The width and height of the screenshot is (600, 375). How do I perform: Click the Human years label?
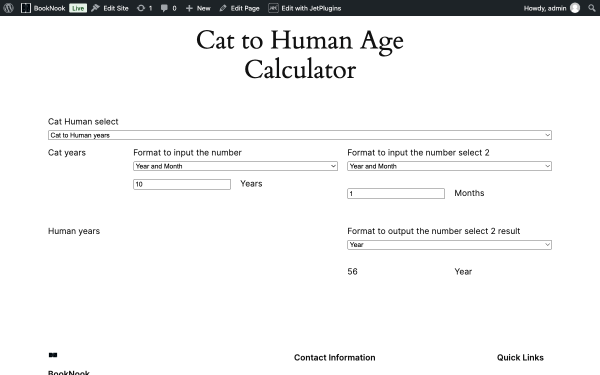click(74, 231)
